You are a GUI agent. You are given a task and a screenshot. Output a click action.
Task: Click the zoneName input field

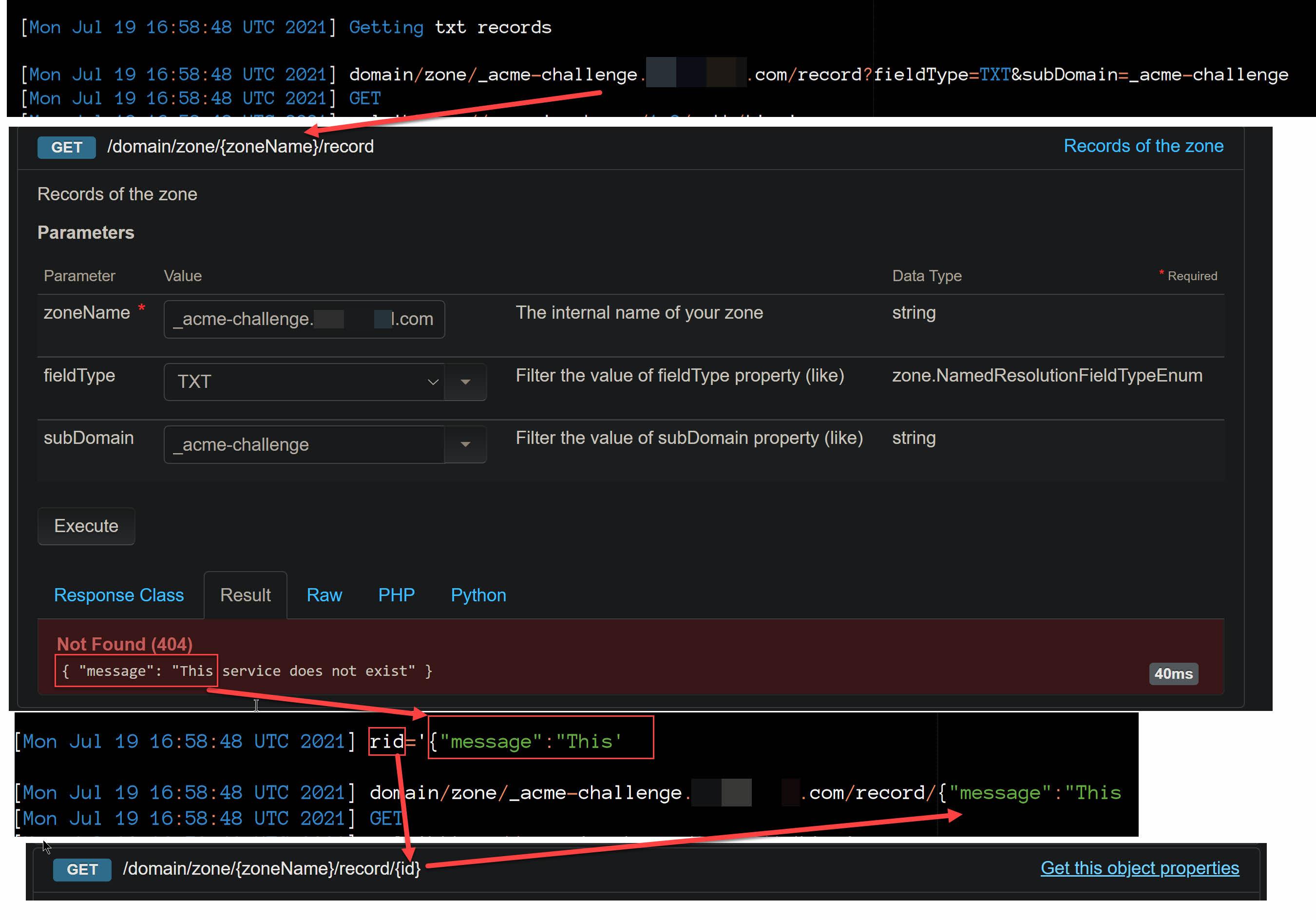click(x=304, y=319)
